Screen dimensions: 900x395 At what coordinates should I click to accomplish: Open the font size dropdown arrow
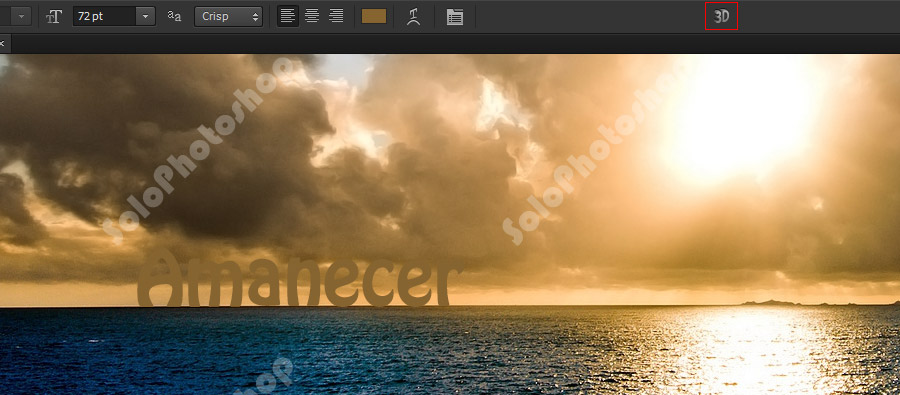[x=146, y=16]
